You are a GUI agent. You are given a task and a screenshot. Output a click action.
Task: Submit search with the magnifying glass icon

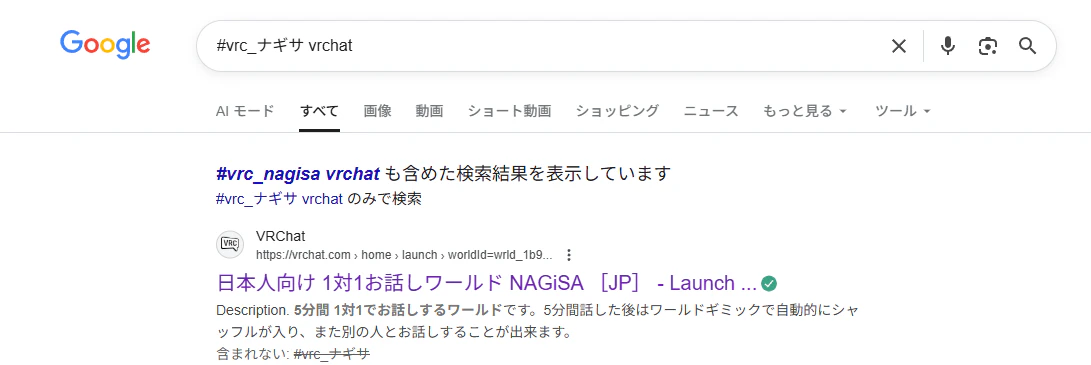1028,47
